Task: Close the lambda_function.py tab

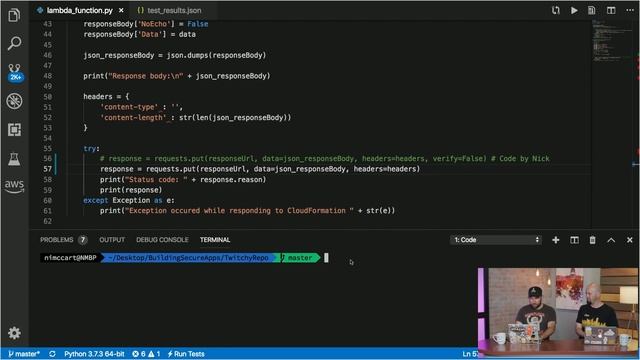Action: (121, 10)
